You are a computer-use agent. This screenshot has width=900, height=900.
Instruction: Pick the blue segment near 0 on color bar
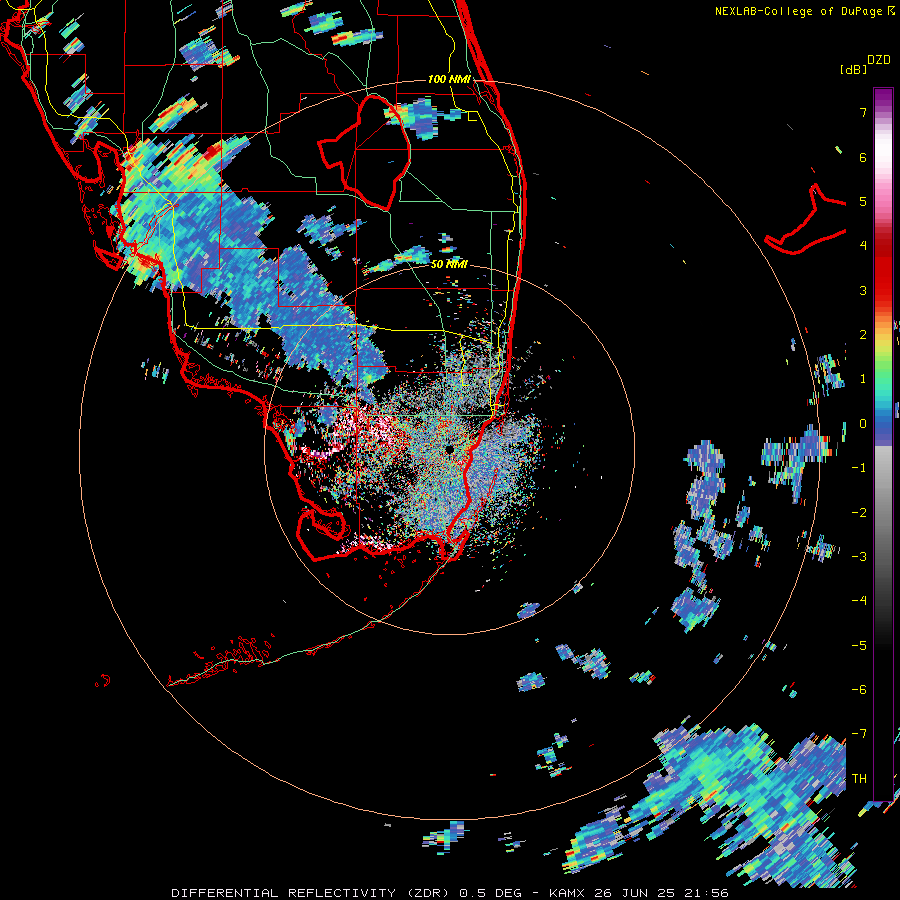coord(883,423)
